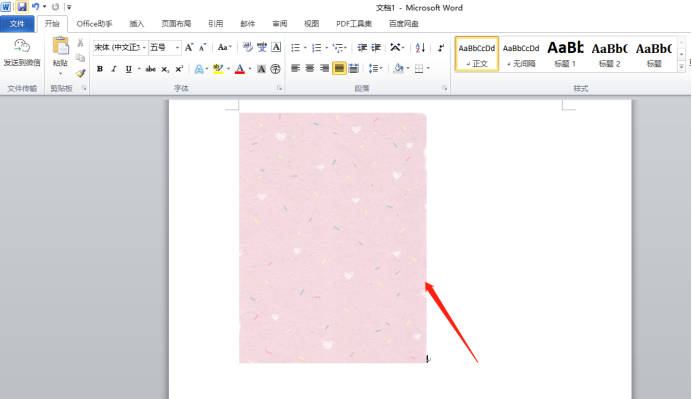Open the 邮件 ribbon tab
This screenshot has height=399, width=692.
(x=248, y=23)
